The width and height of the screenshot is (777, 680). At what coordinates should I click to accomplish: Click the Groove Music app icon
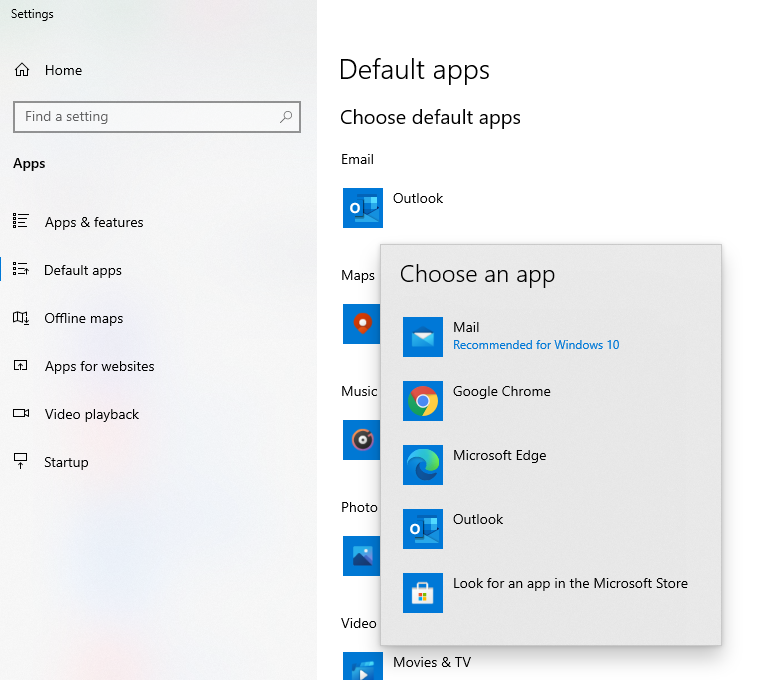pyautogui.click(x=362, y=440)
